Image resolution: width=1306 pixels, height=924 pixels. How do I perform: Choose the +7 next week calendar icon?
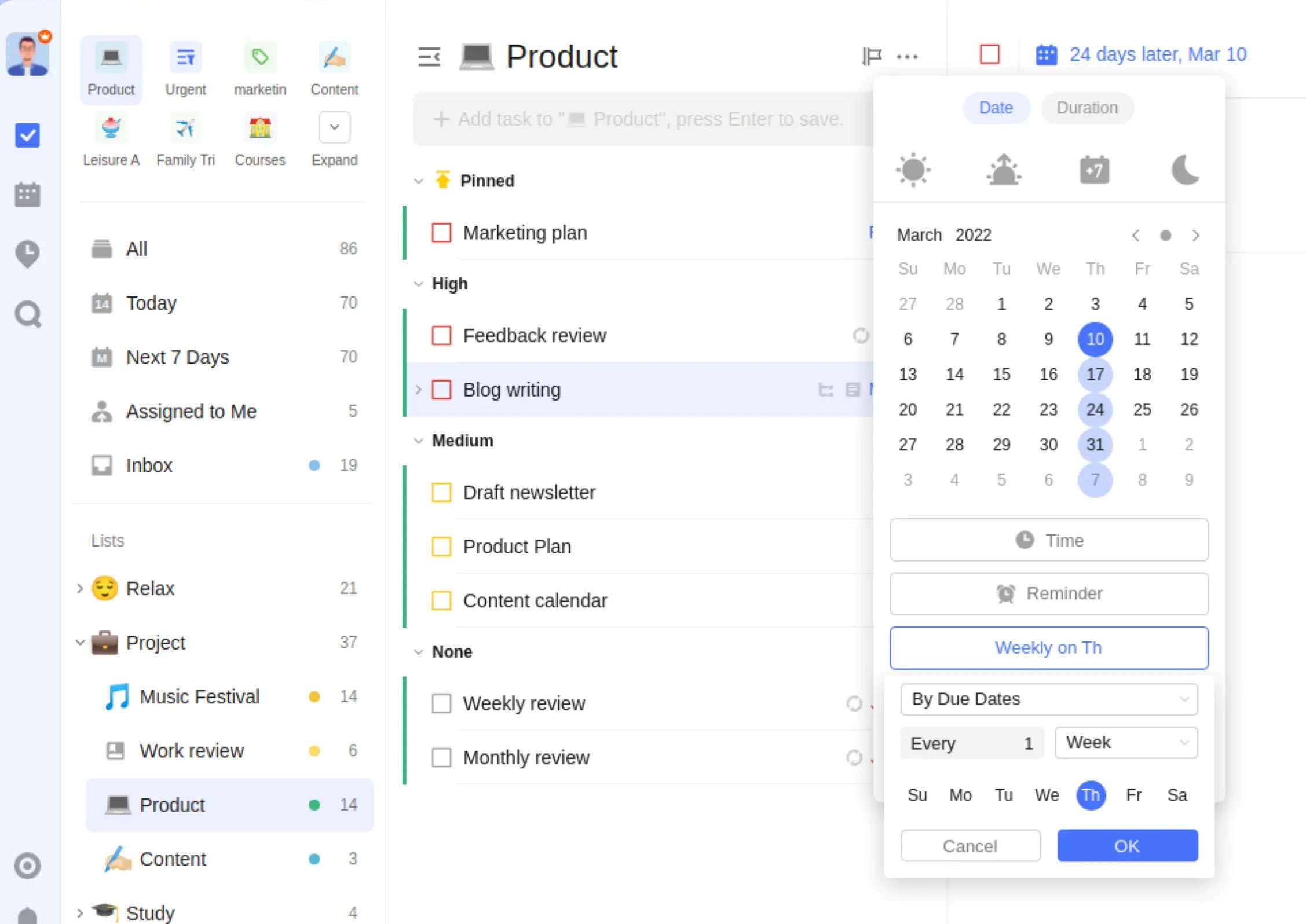tap(1094, 170)
